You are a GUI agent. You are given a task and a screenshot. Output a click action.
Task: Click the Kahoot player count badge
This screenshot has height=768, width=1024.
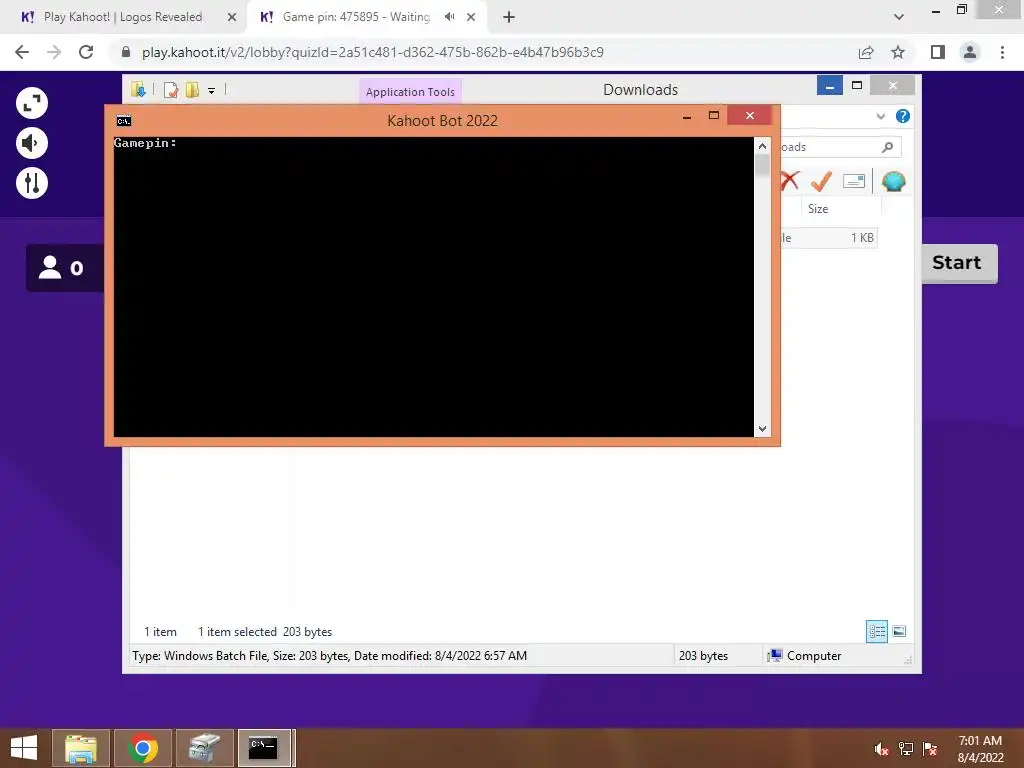point(65,268)
